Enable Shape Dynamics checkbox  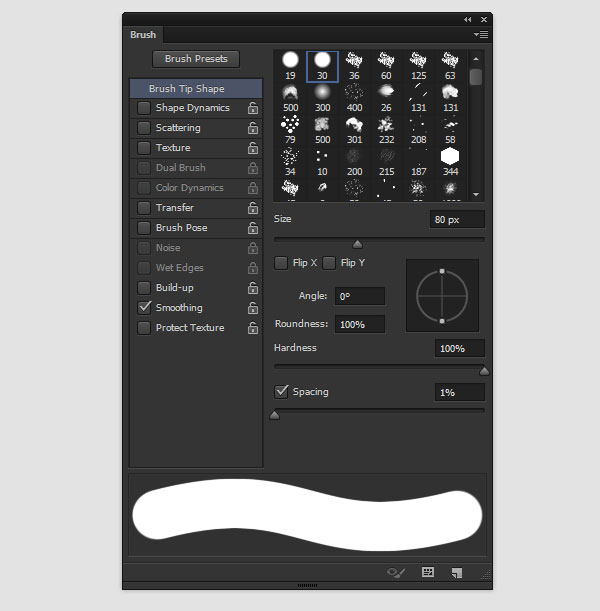click(144, 108)
